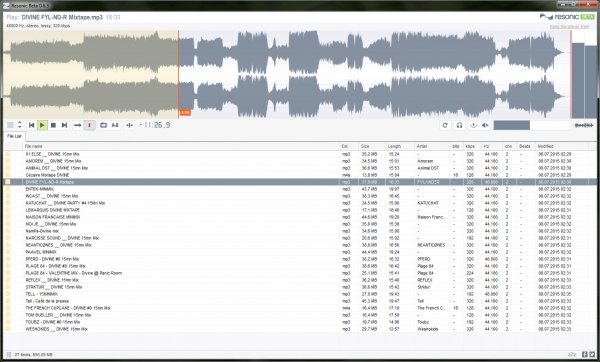
Task: Click the Resonic logo
Action: click(567, 17)
